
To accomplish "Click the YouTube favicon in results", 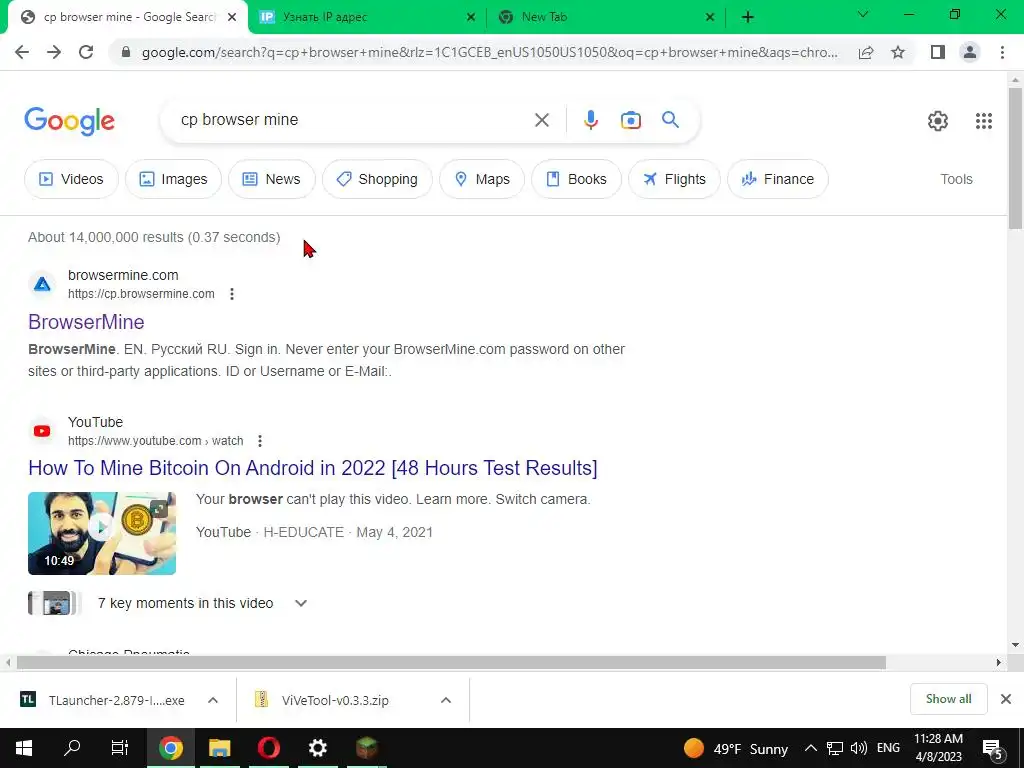I will click(x=42, y=431).
